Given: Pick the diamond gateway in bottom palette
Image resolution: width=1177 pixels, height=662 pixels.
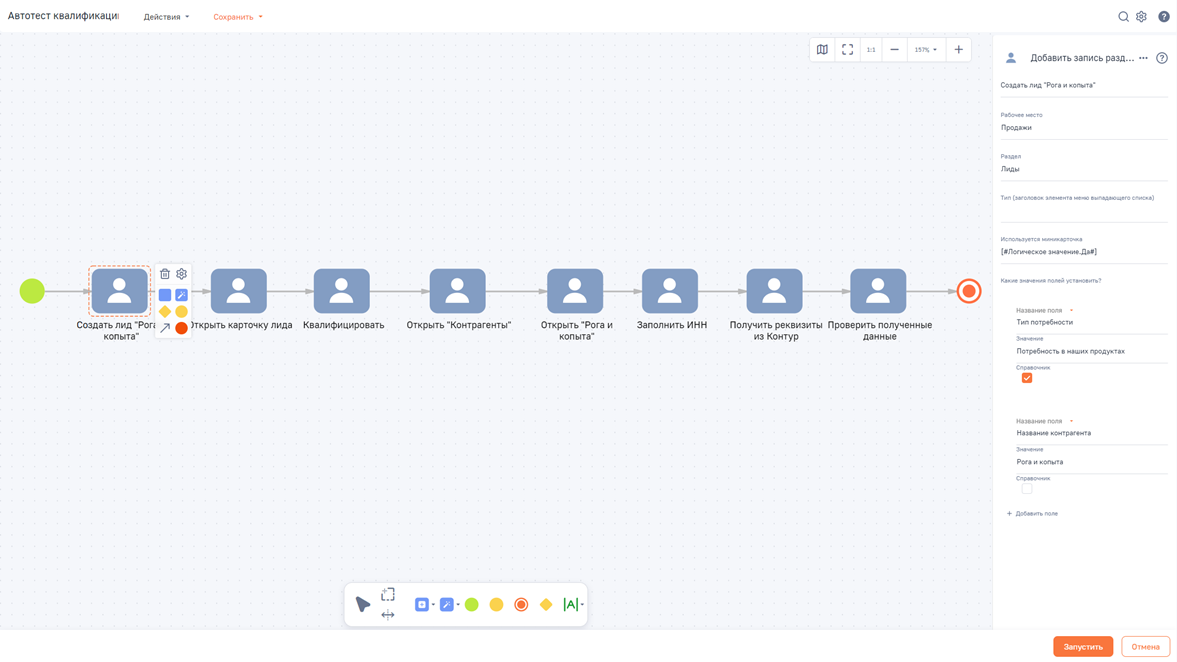Looking at the screenshot, I should click(546, 604).
